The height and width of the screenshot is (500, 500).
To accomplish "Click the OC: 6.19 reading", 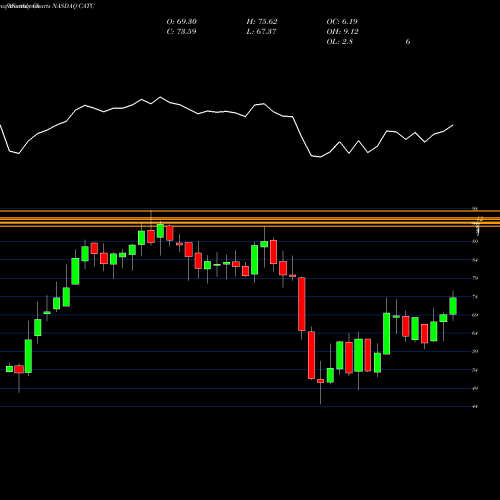I will [x=342, y=22].
